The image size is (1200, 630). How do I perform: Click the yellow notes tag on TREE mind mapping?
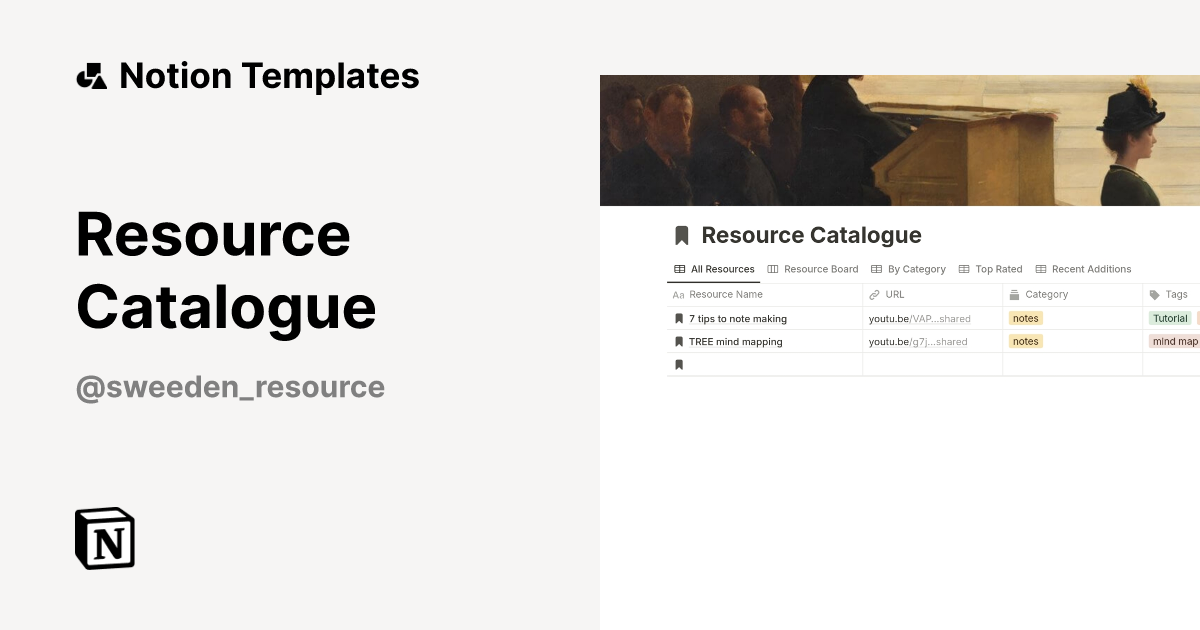(1025, 341)
